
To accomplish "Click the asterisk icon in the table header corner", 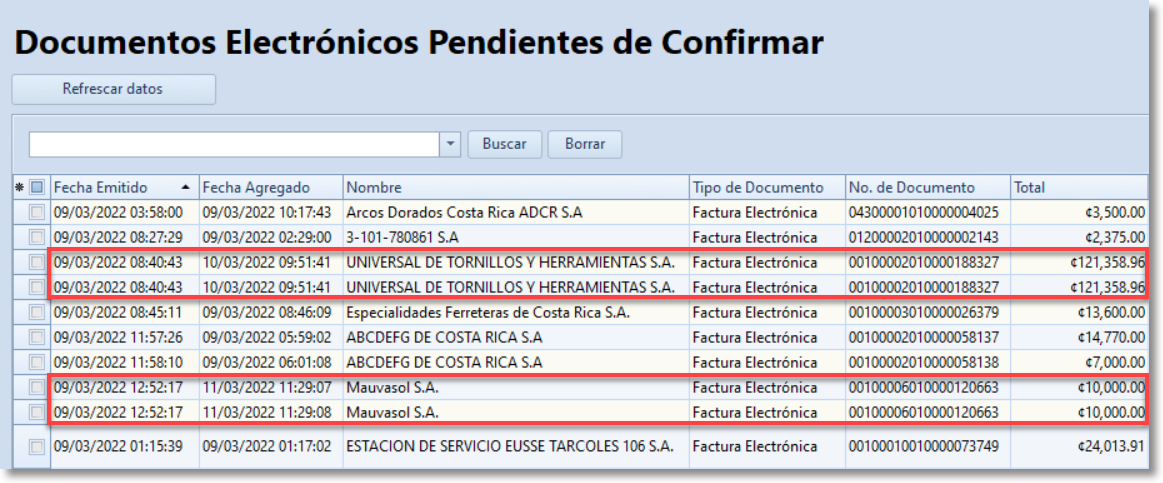I will point(20,188).
